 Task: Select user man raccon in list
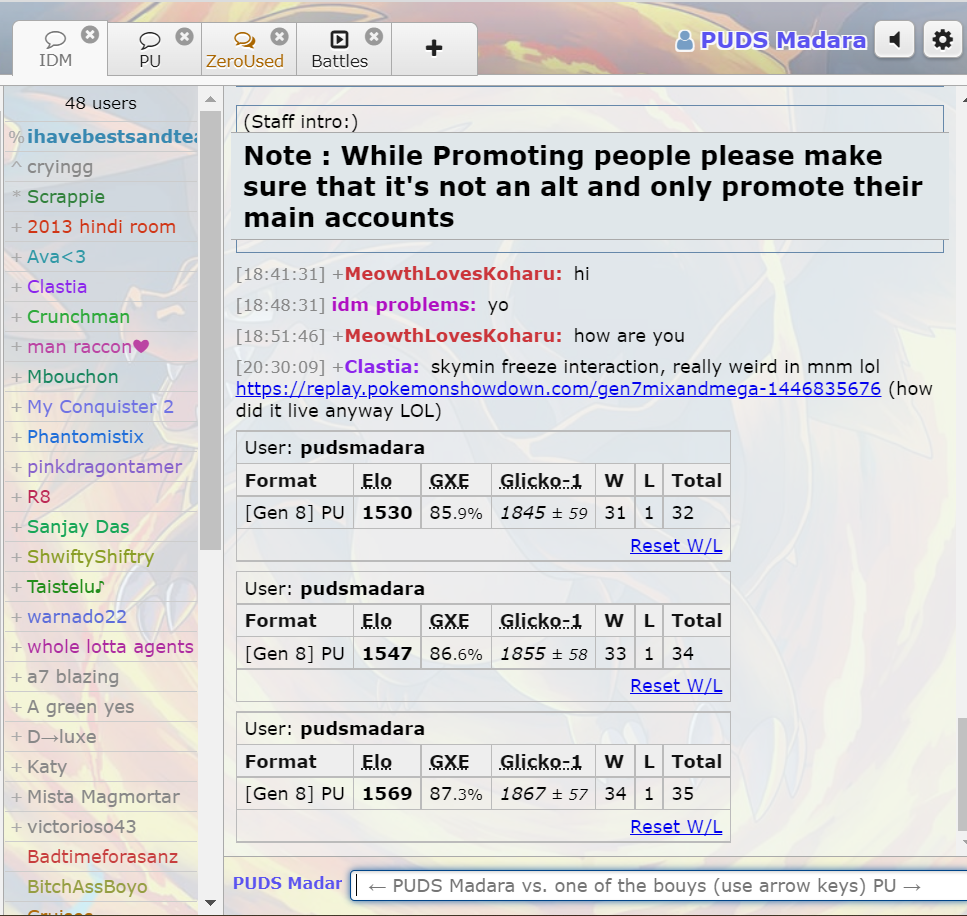point(102,347)
